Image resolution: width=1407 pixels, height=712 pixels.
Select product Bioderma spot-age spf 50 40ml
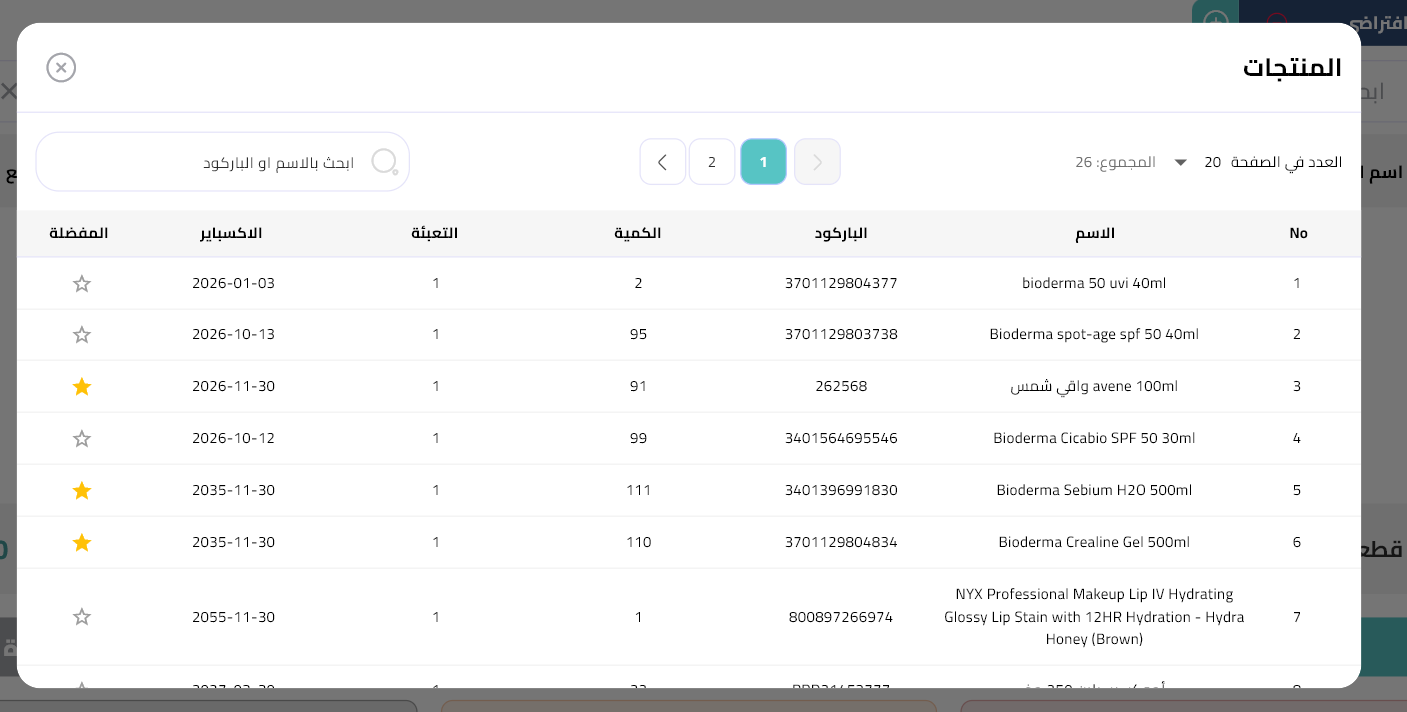coord(1094,334)
